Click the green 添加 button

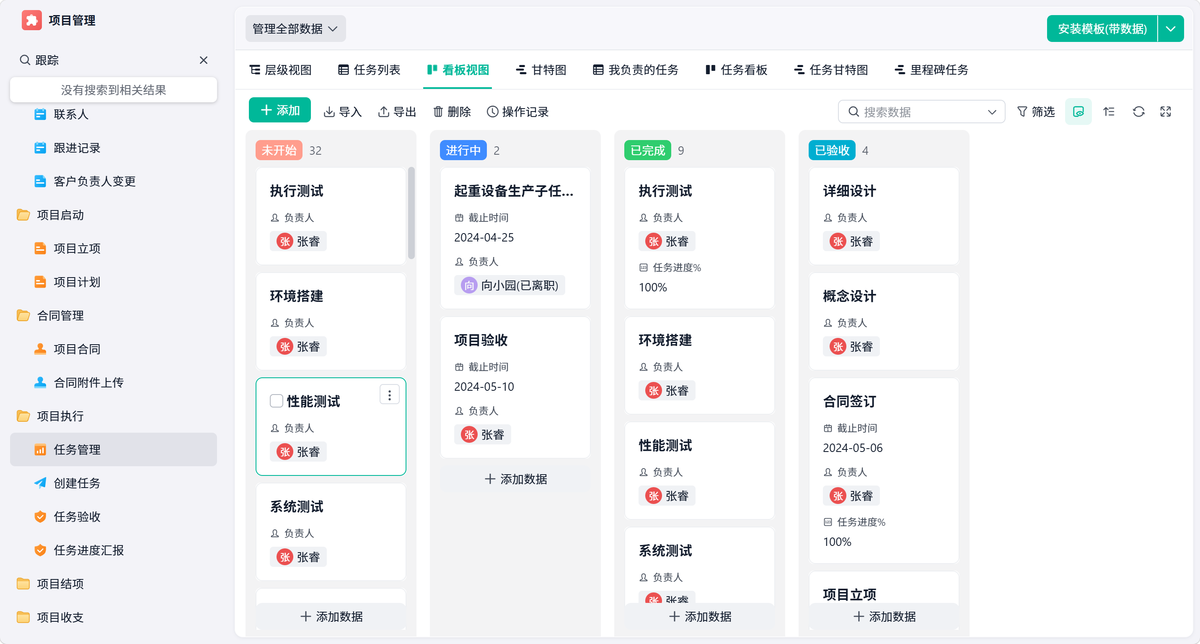point(280,110)
